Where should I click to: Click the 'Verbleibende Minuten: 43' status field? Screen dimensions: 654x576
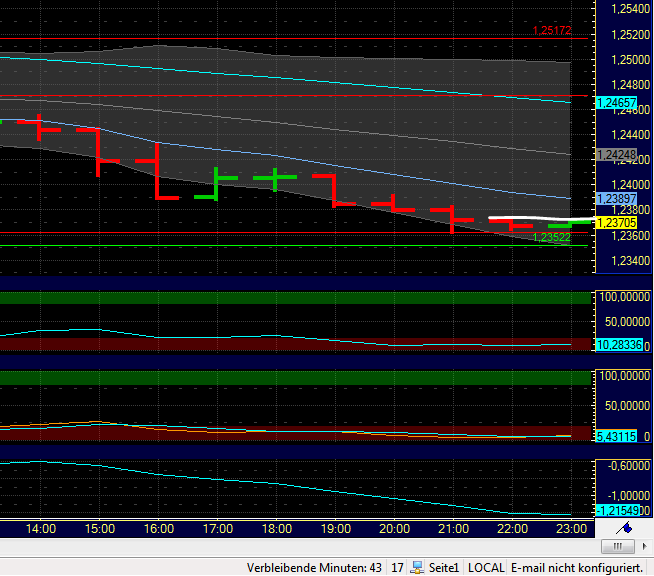315,568
